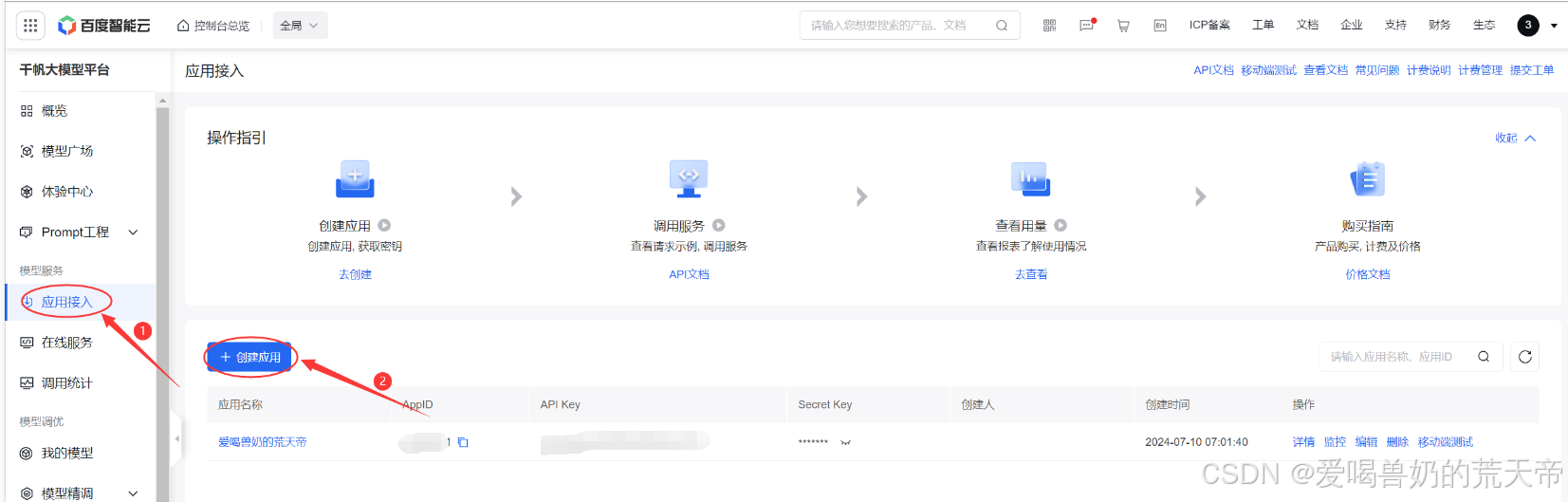Click the search magnifier in the app filter
The width and height of the screenshot is (1568, 502).
[x=1484, y=357]
